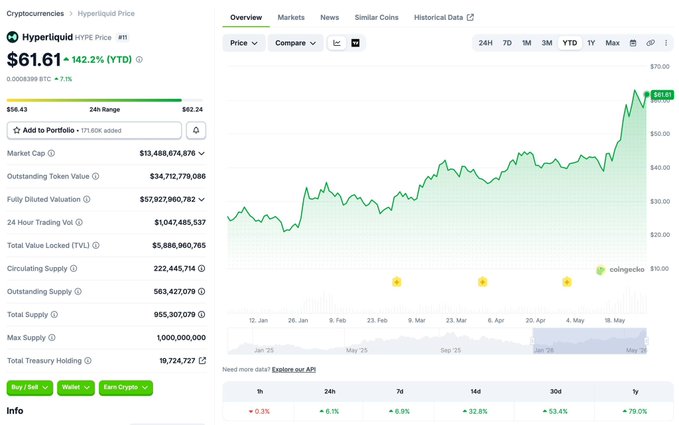Show Total Treasury Holding info icon
Image resolution: width=679 pixels, height=425 pixels.
click(87, 360)
